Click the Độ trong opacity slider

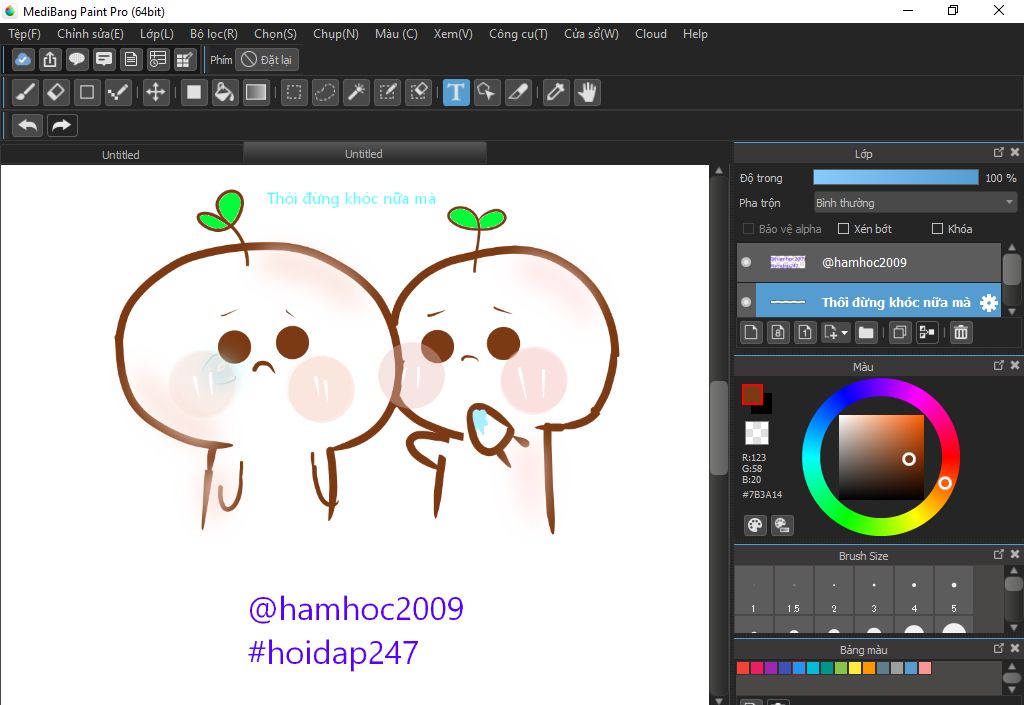pos(895,178)
